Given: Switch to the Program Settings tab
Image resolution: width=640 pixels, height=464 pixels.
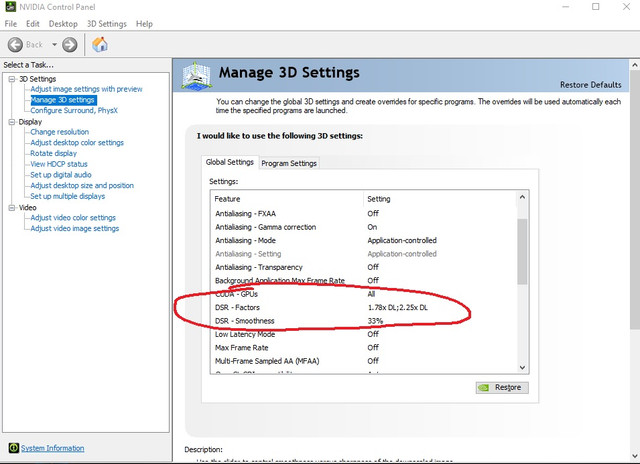Looking at the screenshot, I should 289,163.
